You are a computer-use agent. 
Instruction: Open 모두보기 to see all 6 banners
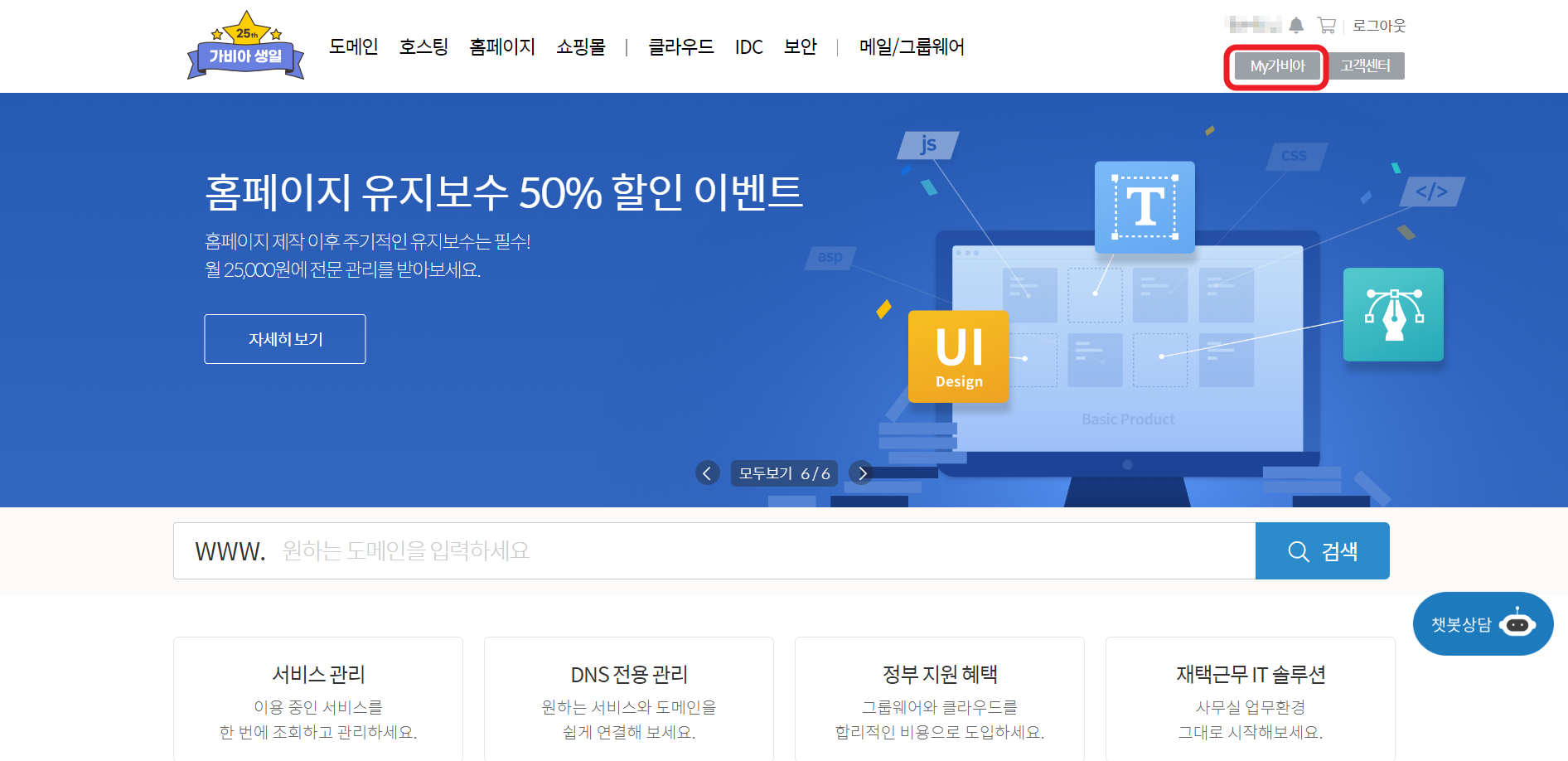(x=784, y=473)
